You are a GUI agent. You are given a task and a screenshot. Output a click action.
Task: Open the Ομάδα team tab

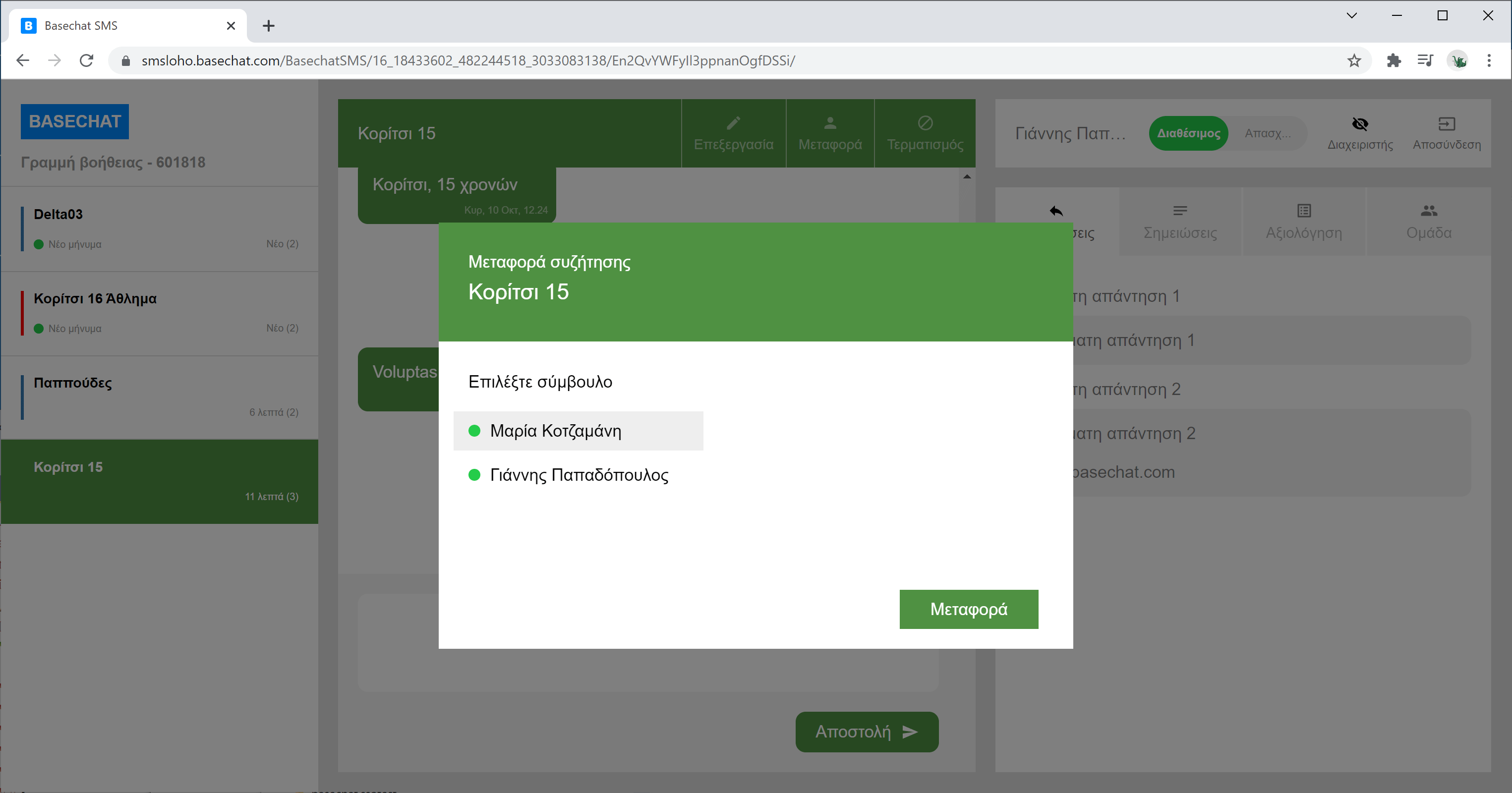(x=1428, y=221)
